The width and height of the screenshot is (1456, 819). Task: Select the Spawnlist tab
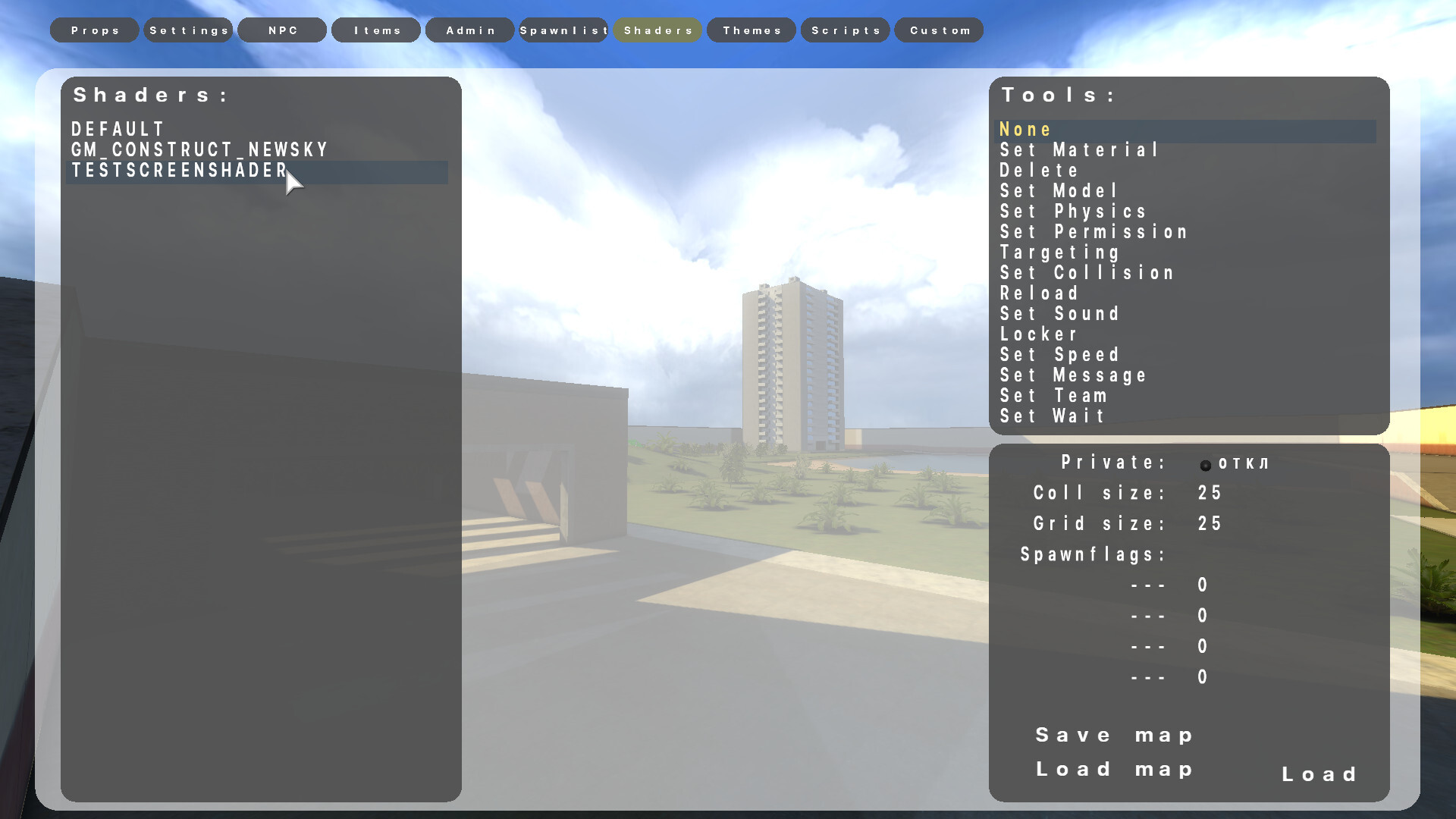563,30
